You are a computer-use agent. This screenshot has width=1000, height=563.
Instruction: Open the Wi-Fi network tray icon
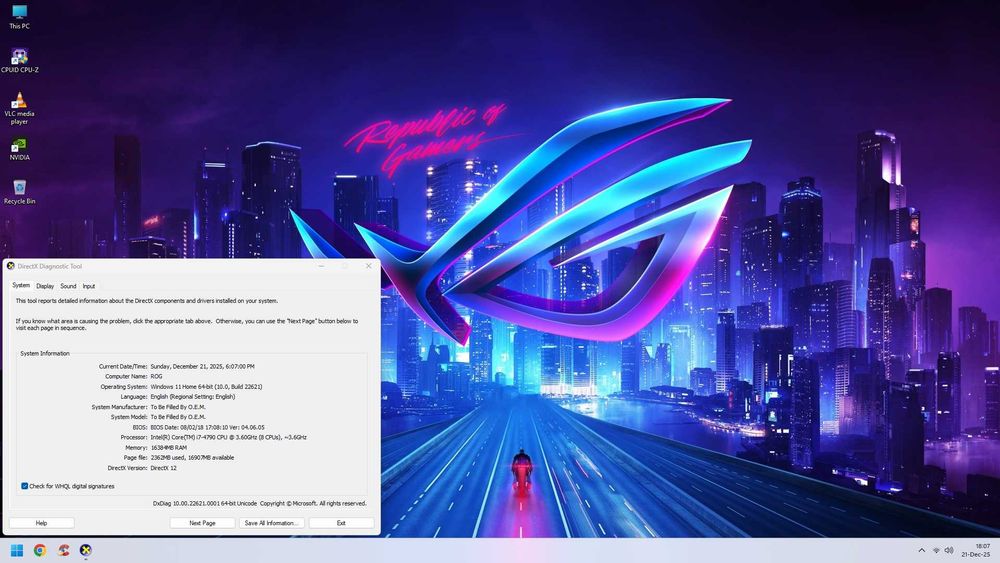tap(936, 550)
